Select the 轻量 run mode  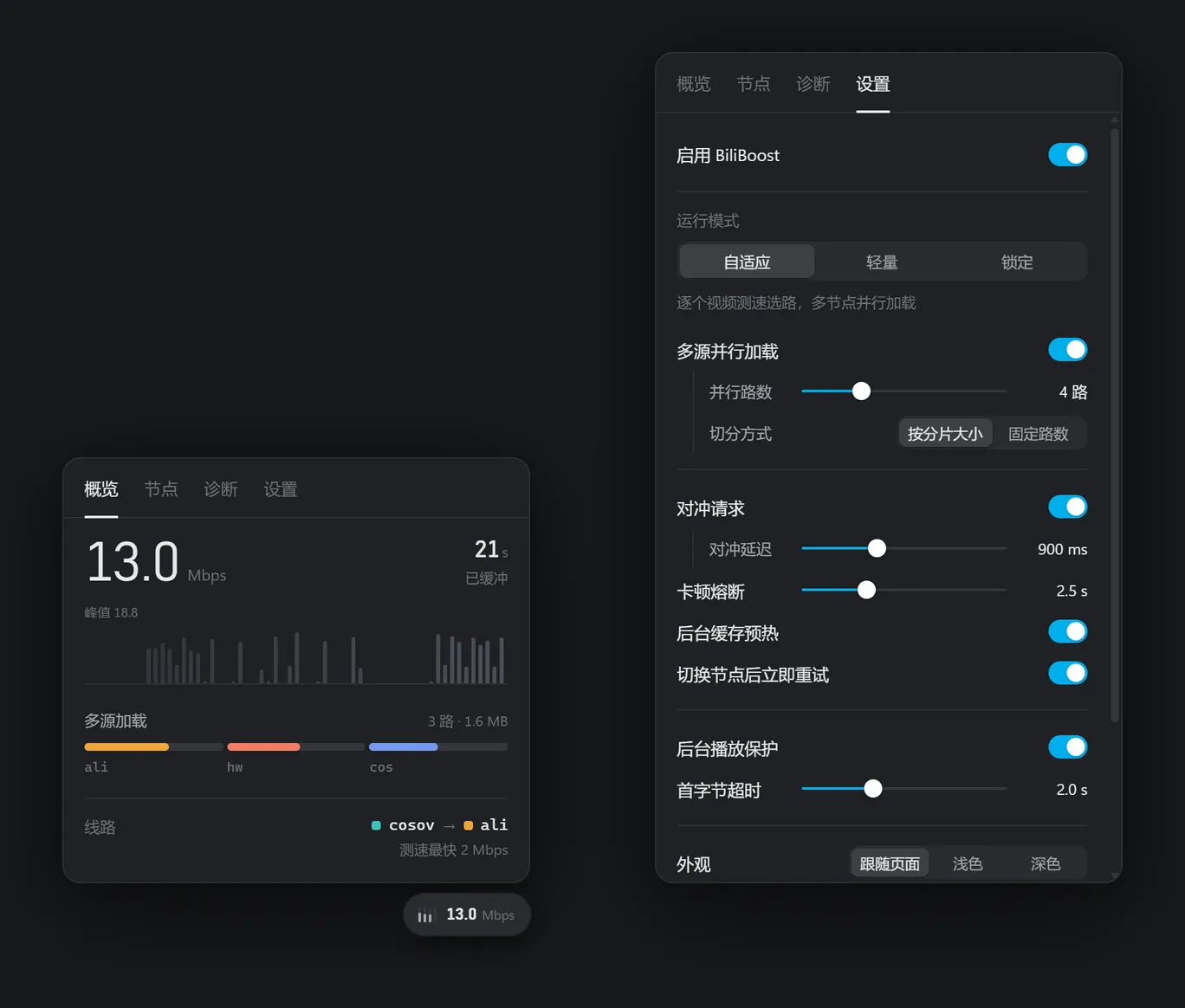pyautogui.click(x=882, y=262)
